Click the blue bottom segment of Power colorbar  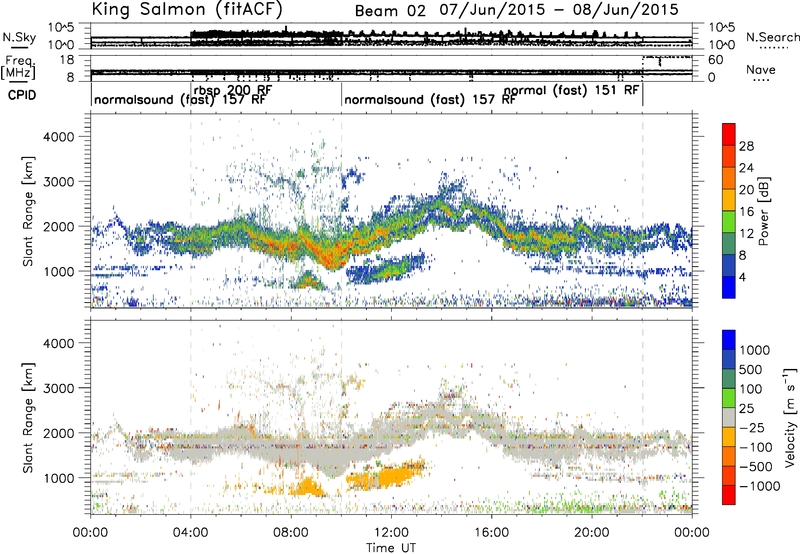(729, 287)
